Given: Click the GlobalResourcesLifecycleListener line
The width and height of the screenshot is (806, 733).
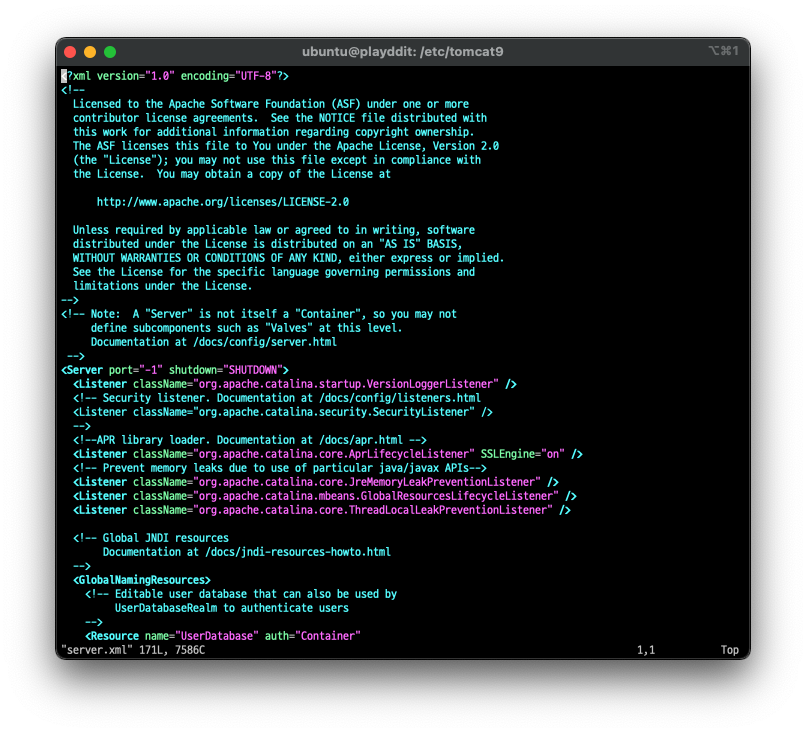Looking at the screenshot, I should pyautogui.click(x=325, y=496).
